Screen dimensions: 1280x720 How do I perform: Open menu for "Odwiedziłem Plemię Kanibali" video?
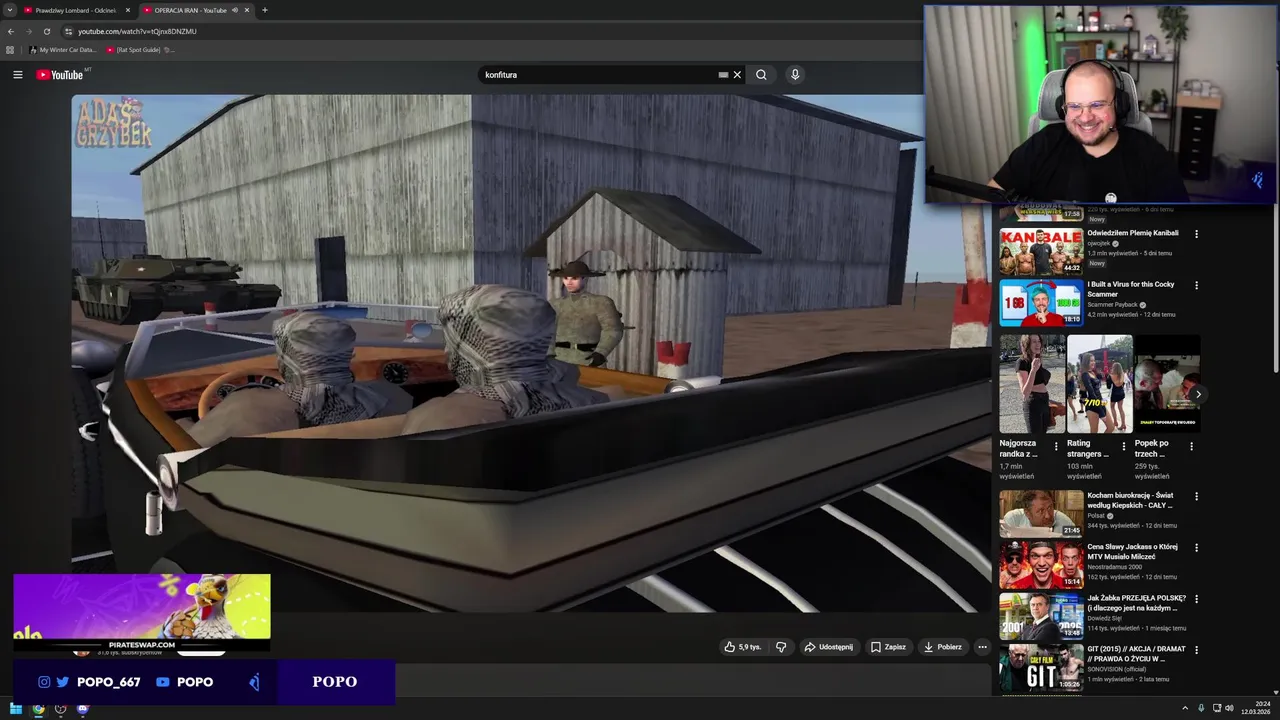(1196, 234)
